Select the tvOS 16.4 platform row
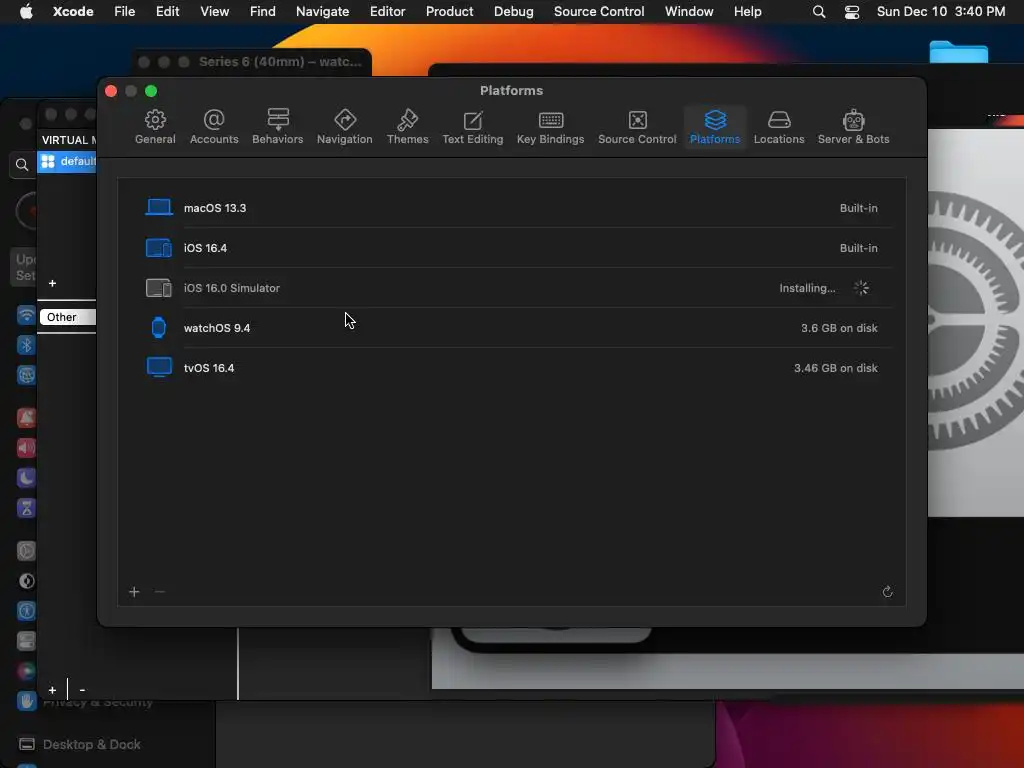1024x768 pixels. [x=511, y=368]
